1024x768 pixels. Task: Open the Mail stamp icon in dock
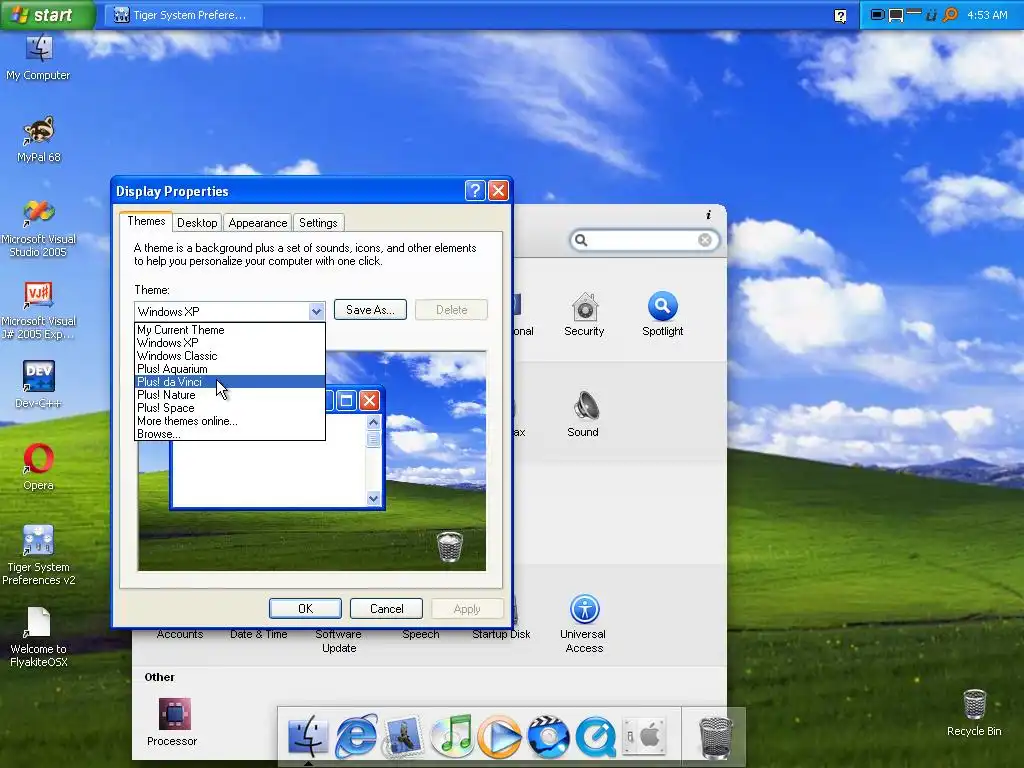[404, 736]
